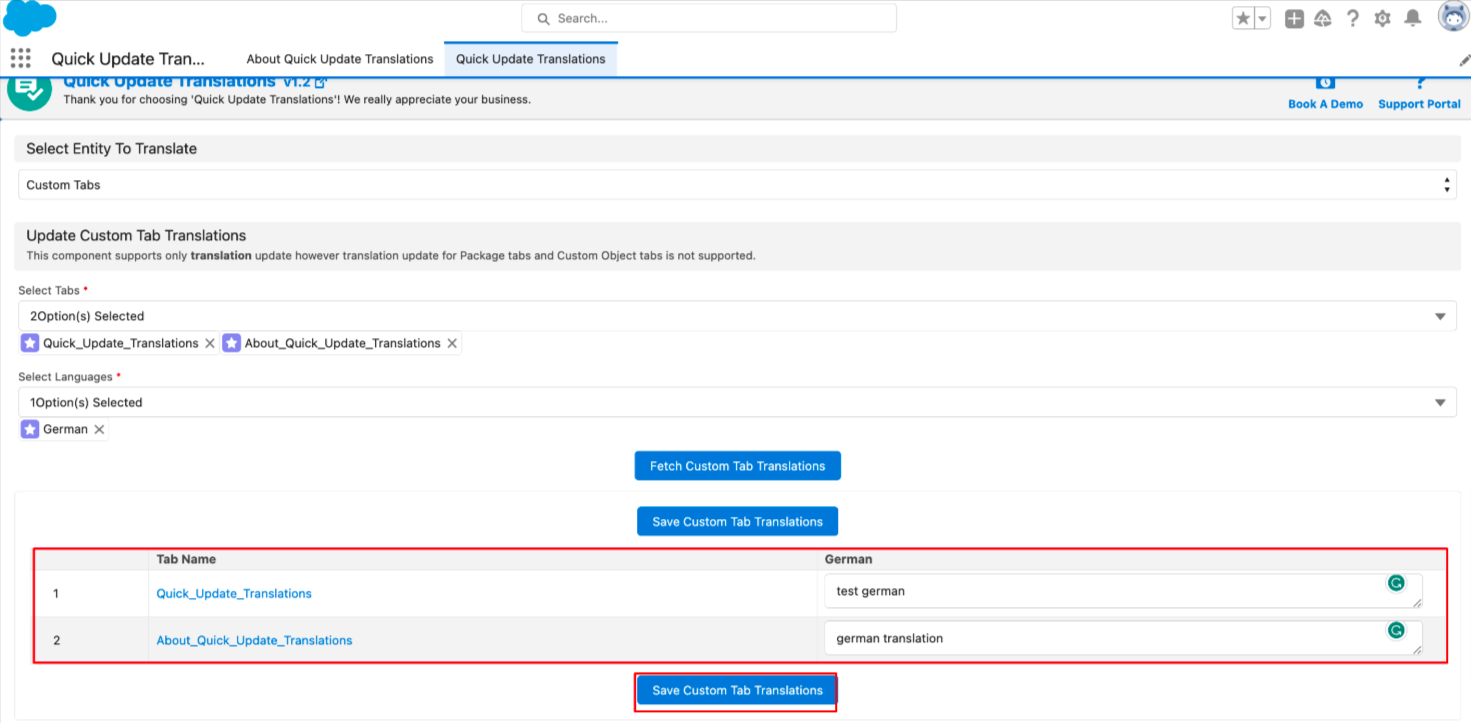Open the Support Portal link
1471x723 pixels.
click(x=1419, y=104)
